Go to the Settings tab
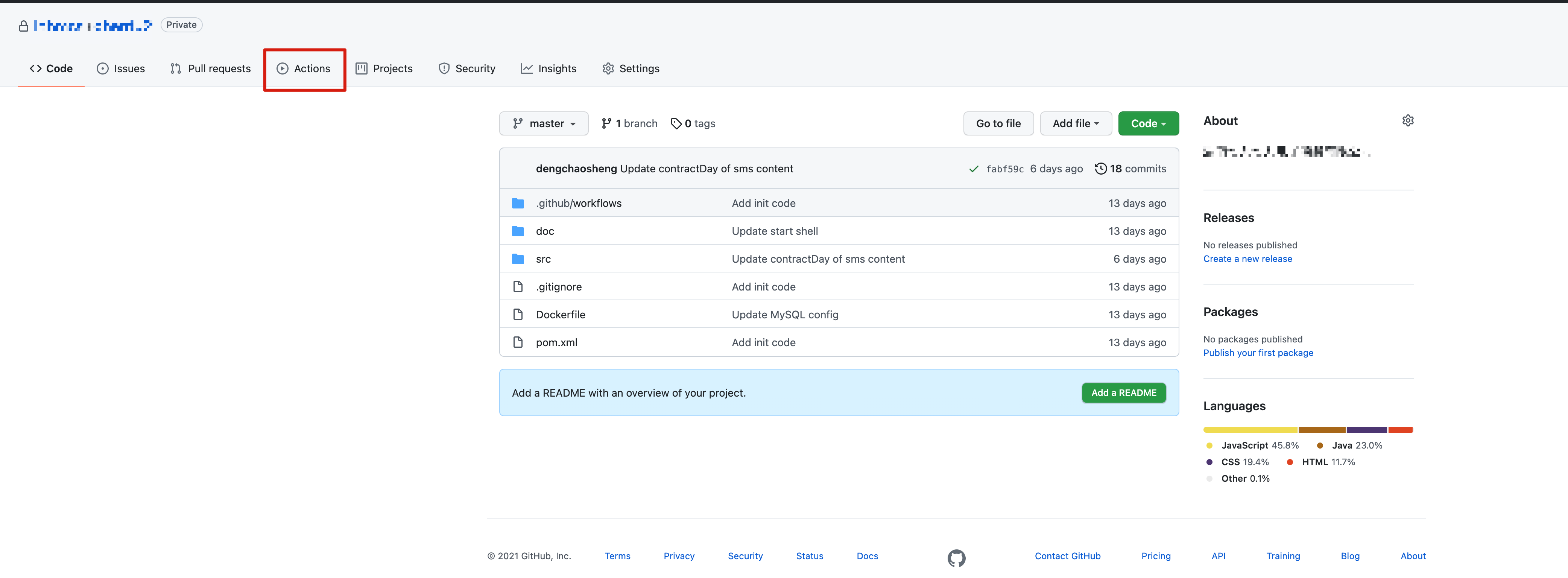The width and height of the screenshot is (1568, 578). pyautogui.click(x=631, y=69)
